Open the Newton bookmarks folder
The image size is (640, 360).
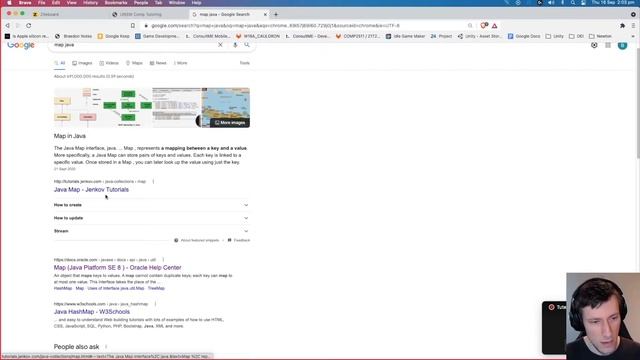click(600, 36)
